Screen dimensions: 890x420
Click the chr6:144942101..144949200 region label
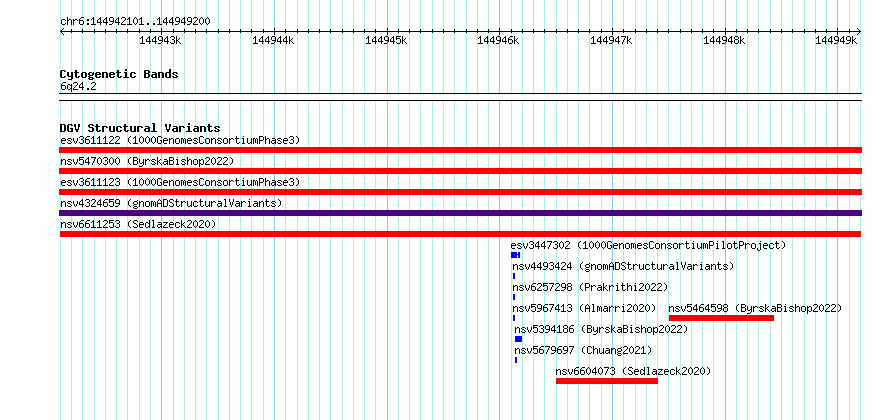[135, 21]
